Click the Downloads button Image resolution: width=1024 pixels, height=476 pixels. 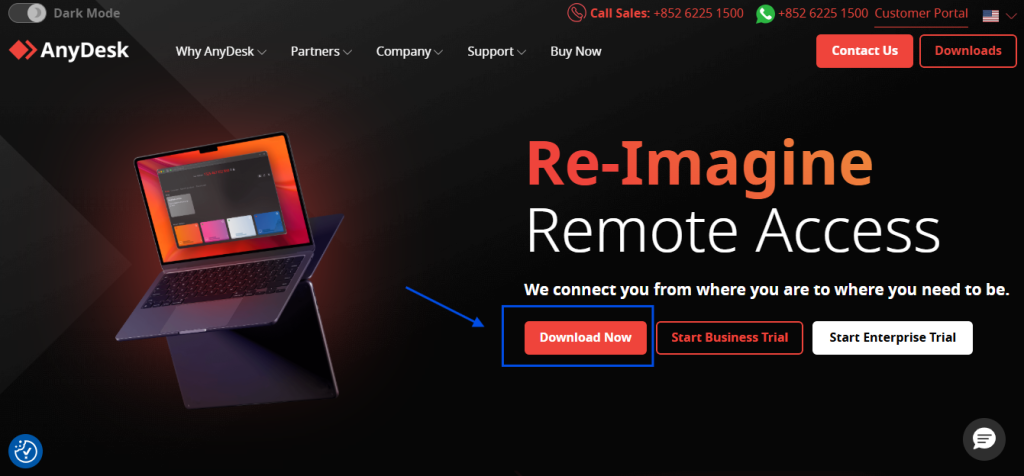[x=968, y=51]
